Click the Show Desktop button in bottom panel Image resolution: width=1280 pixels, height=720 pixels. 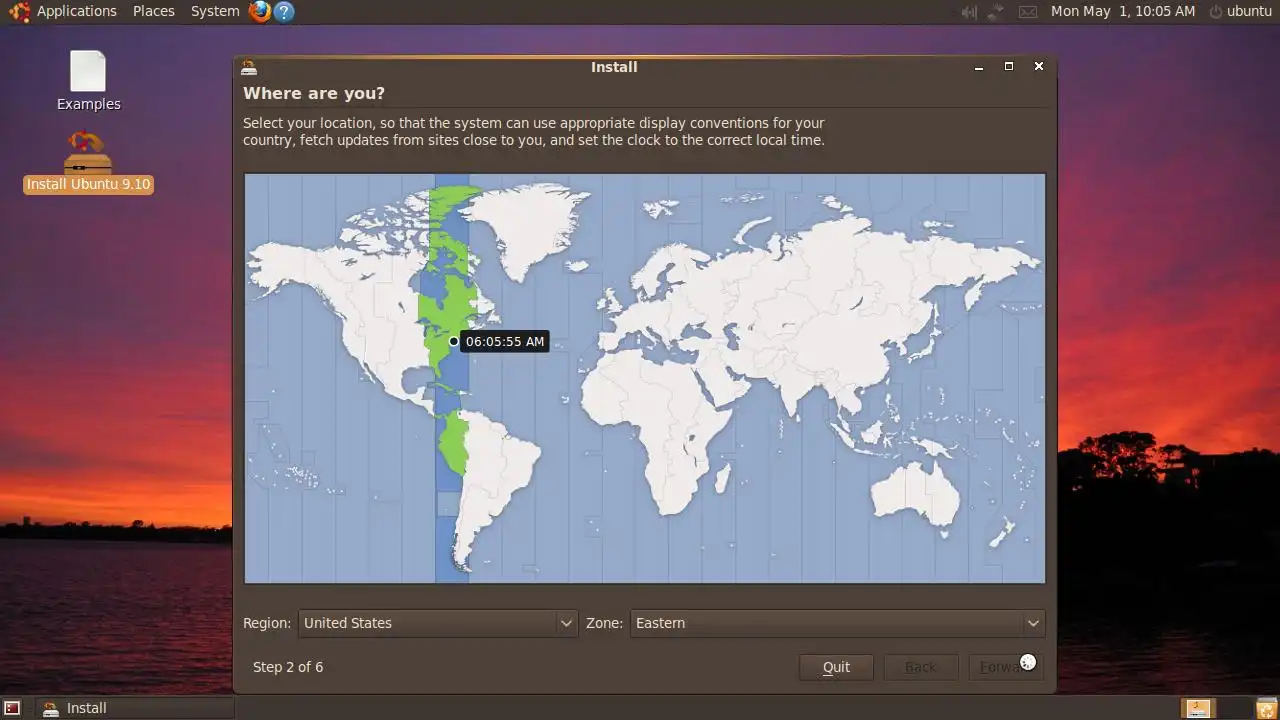[x=12, y=708]
